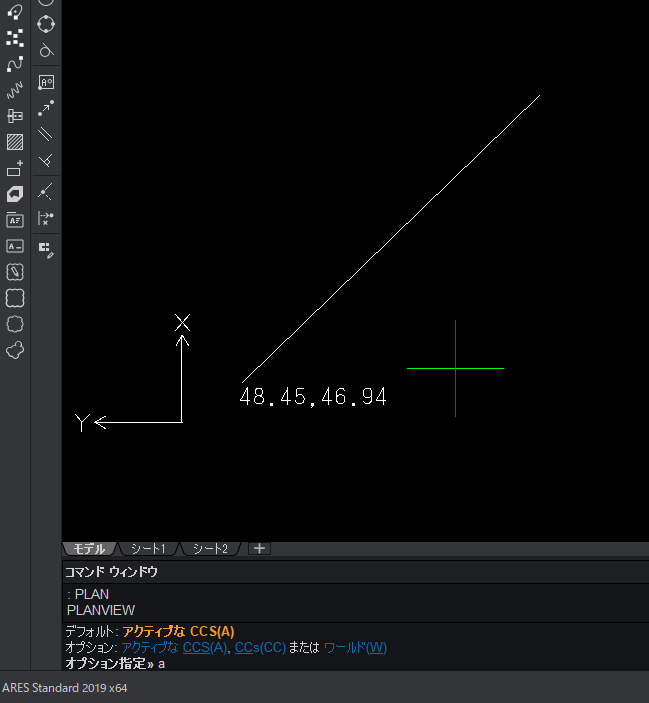Switch to the シート1 sheet tab
Image resolution: width=649 pixels, height=703 pixels.
(x=148, y=549)
